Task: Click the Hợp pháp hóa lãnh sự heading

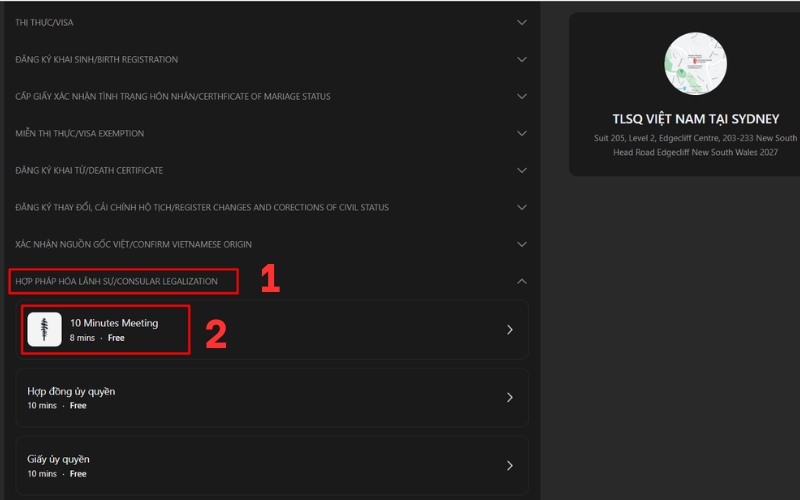Action: point(117,281)
